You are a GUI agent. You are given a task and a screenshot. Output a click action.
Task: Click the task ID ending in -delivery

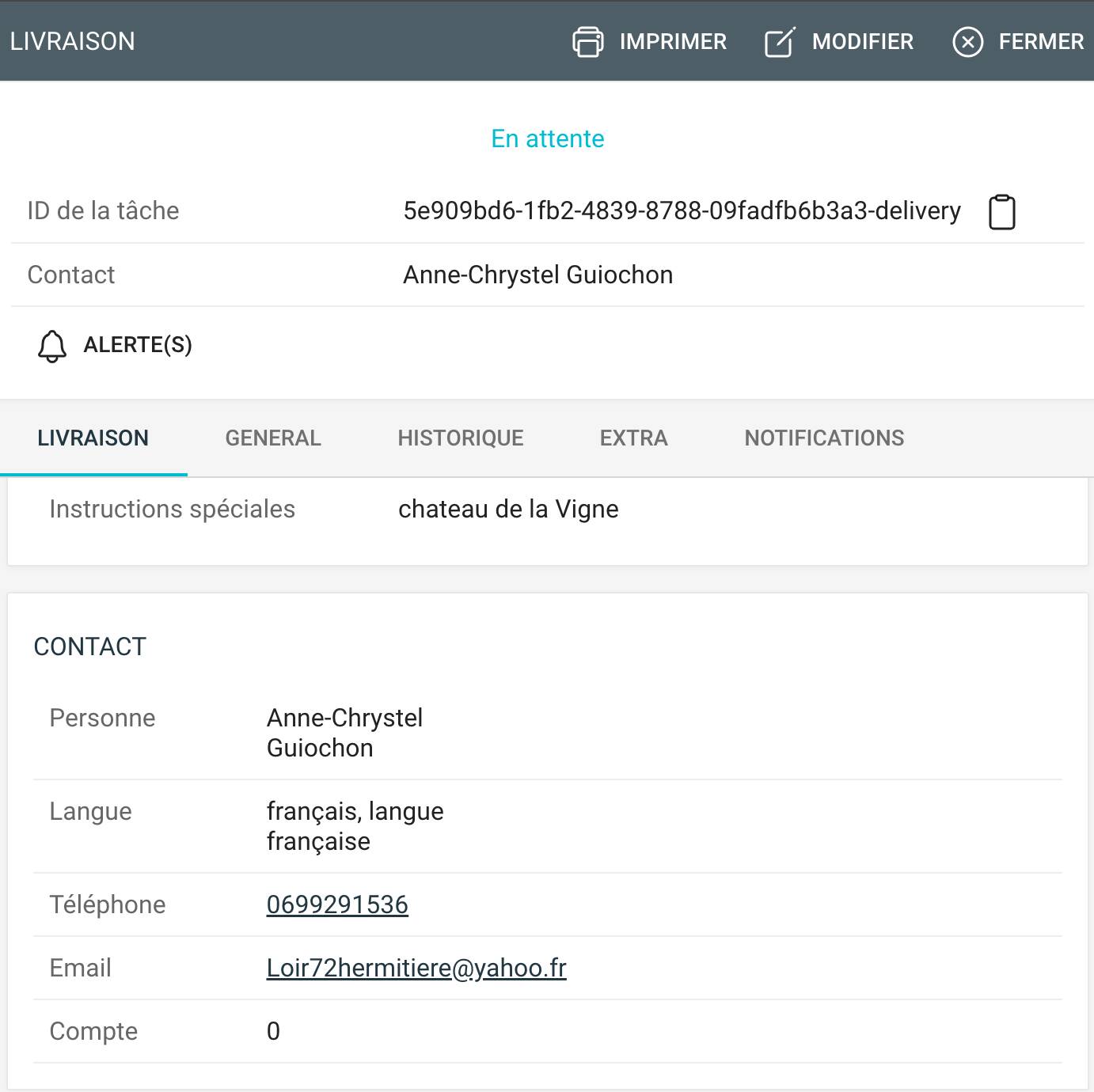tap(682, 210)
